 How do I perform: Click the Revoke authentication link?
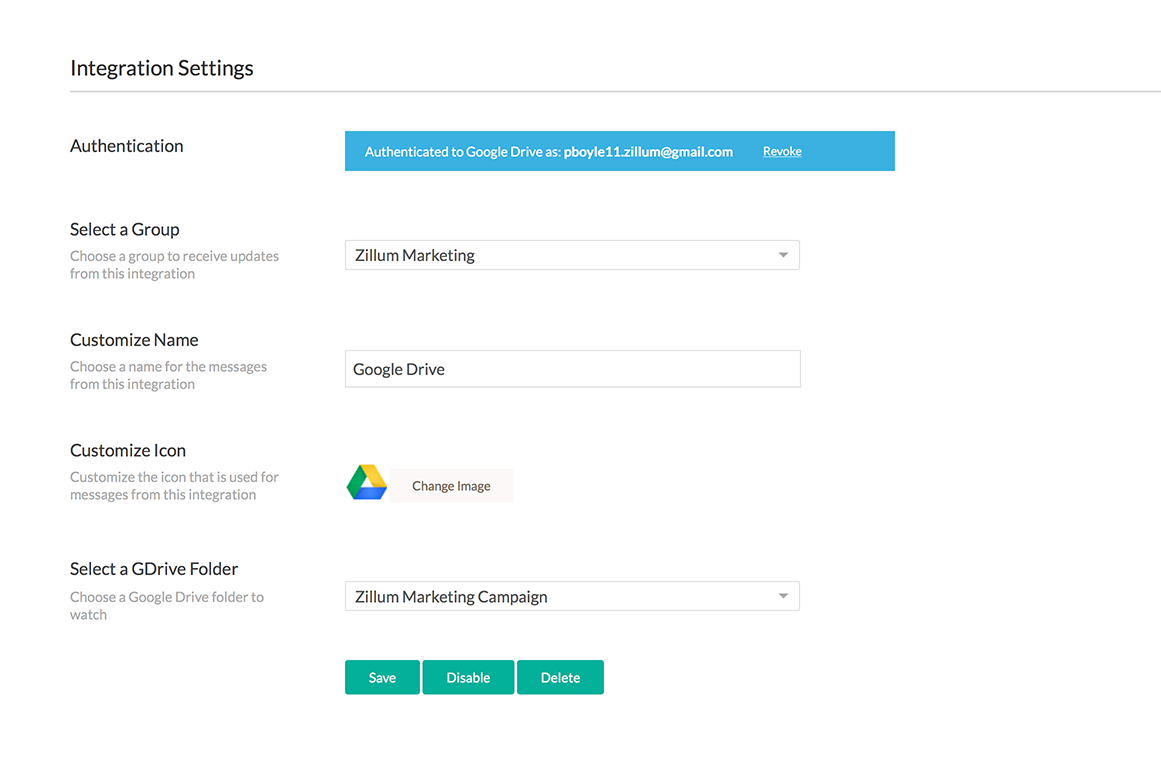[782, 152]
